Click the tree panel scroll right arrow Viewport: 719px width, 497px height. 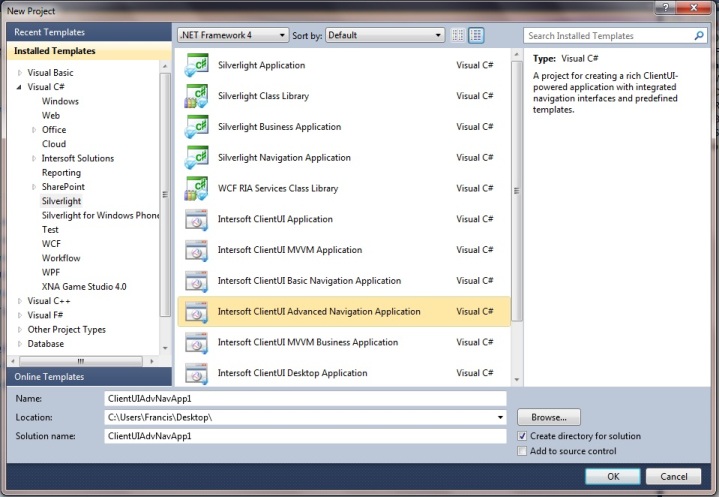pos(152,361)
